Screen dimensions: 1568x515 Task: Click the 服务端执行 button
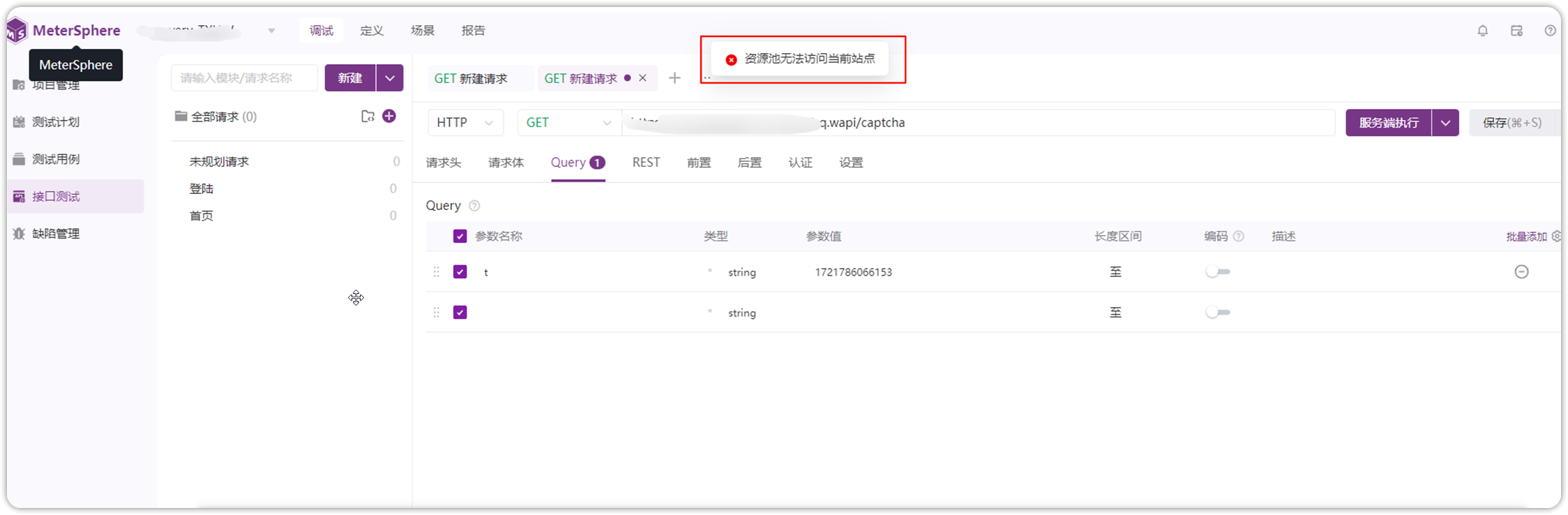point(1389,123)
